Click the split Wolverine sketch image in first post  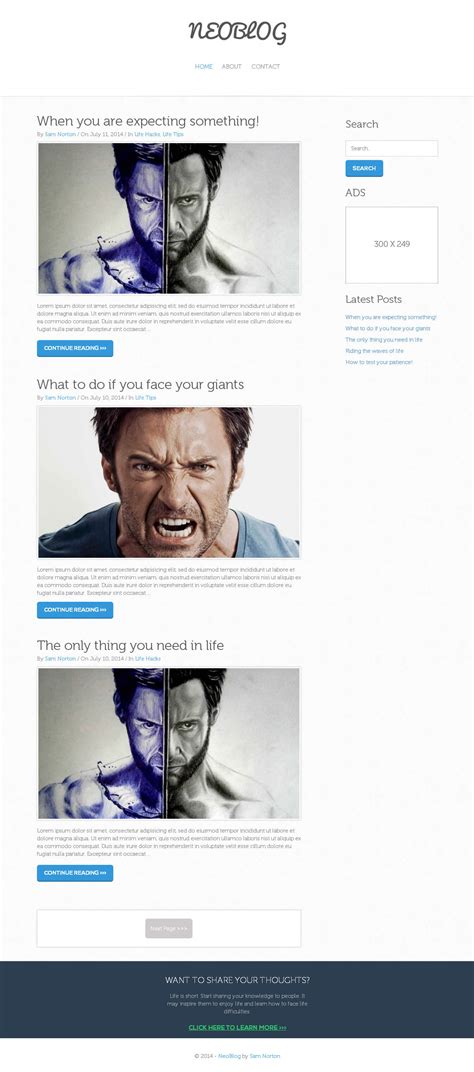(169, 218)
